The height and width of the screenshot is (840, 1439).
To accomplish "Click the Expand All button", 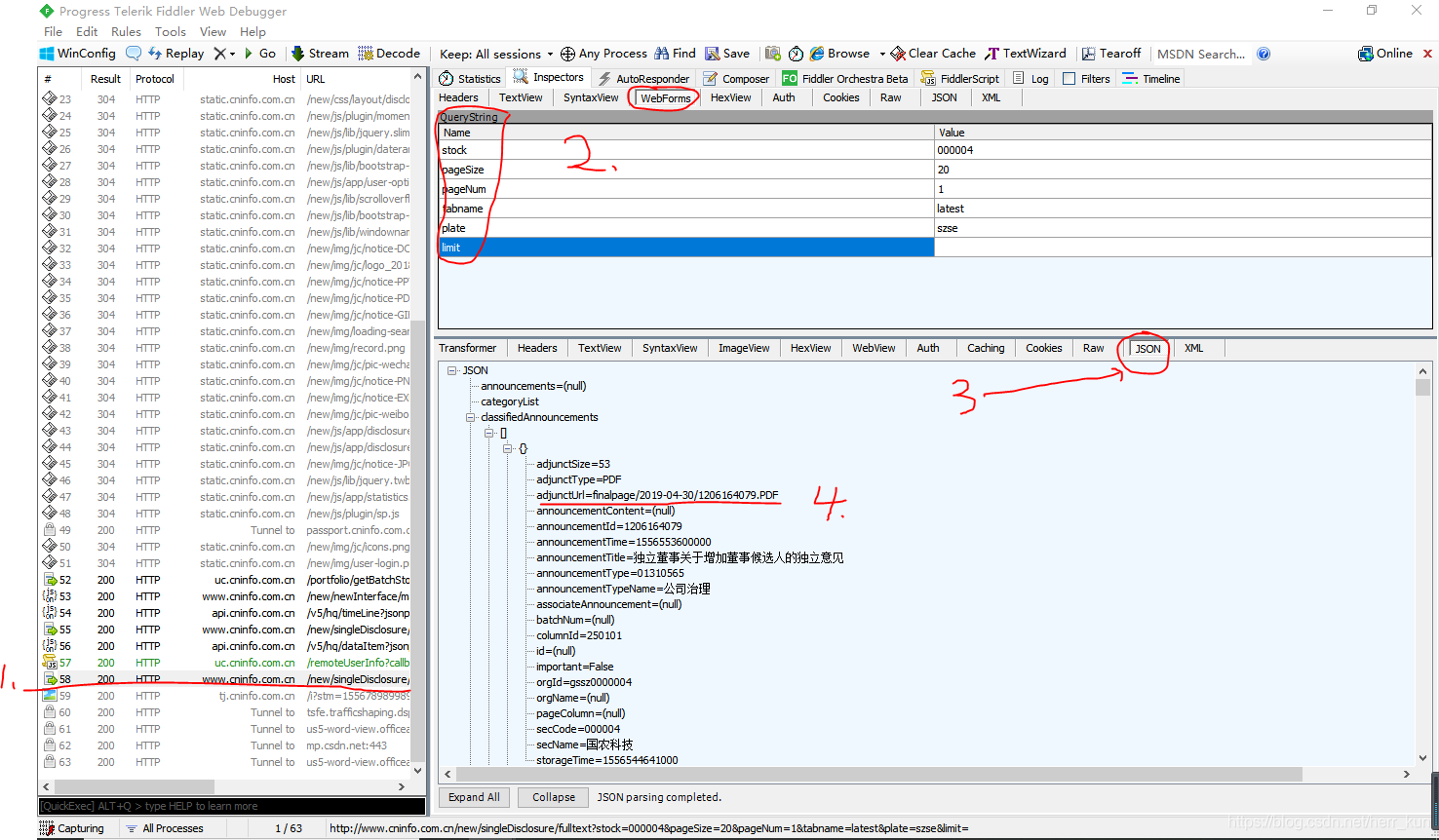I will point(474,797).
